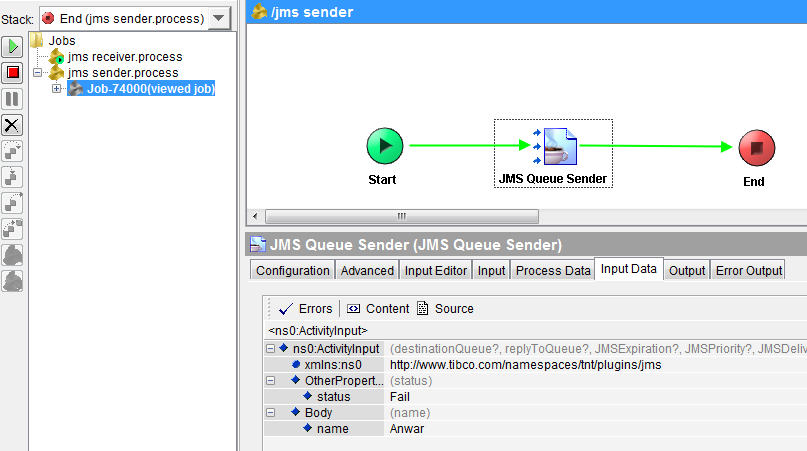This screenshot has height=451, width=807.
Task: Click the Errors button label
Action: tap(315, 309)
